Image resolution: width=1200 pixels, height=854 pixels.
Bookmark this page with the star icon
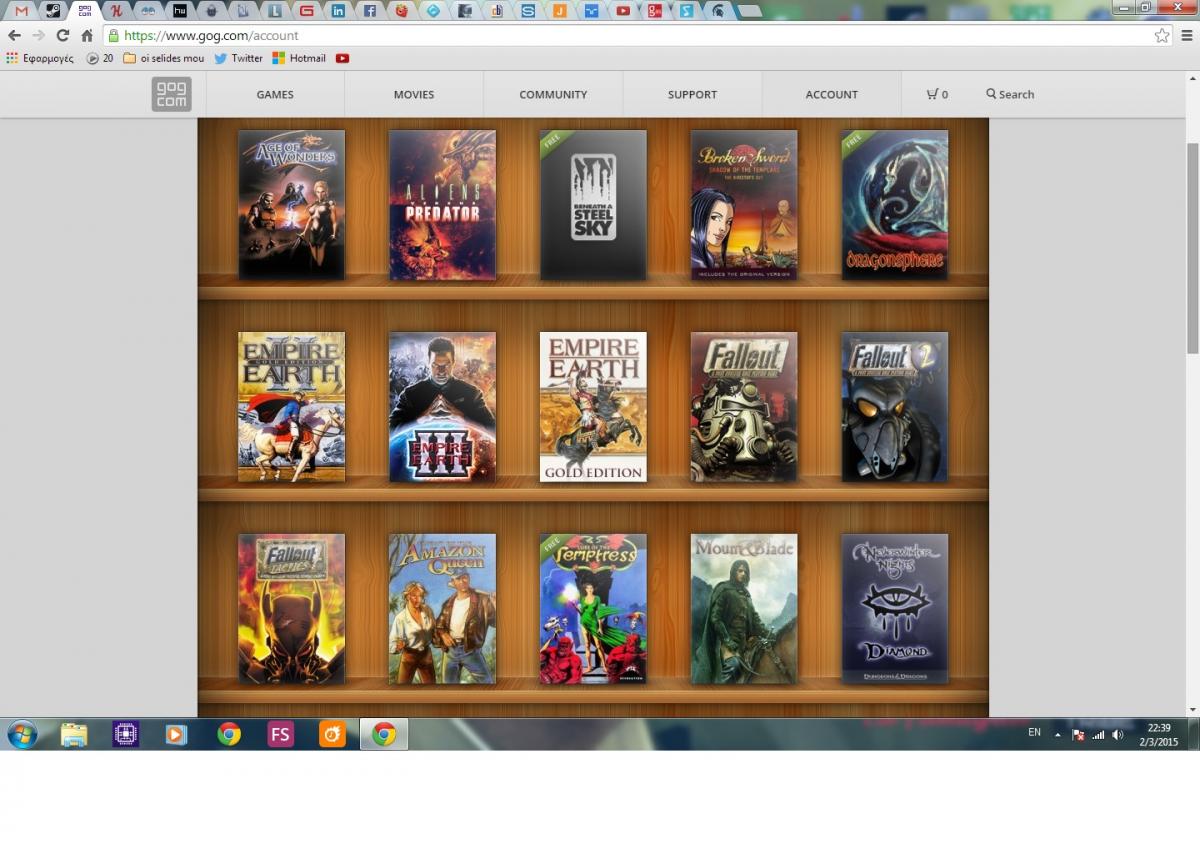(x=1161, y=35)
